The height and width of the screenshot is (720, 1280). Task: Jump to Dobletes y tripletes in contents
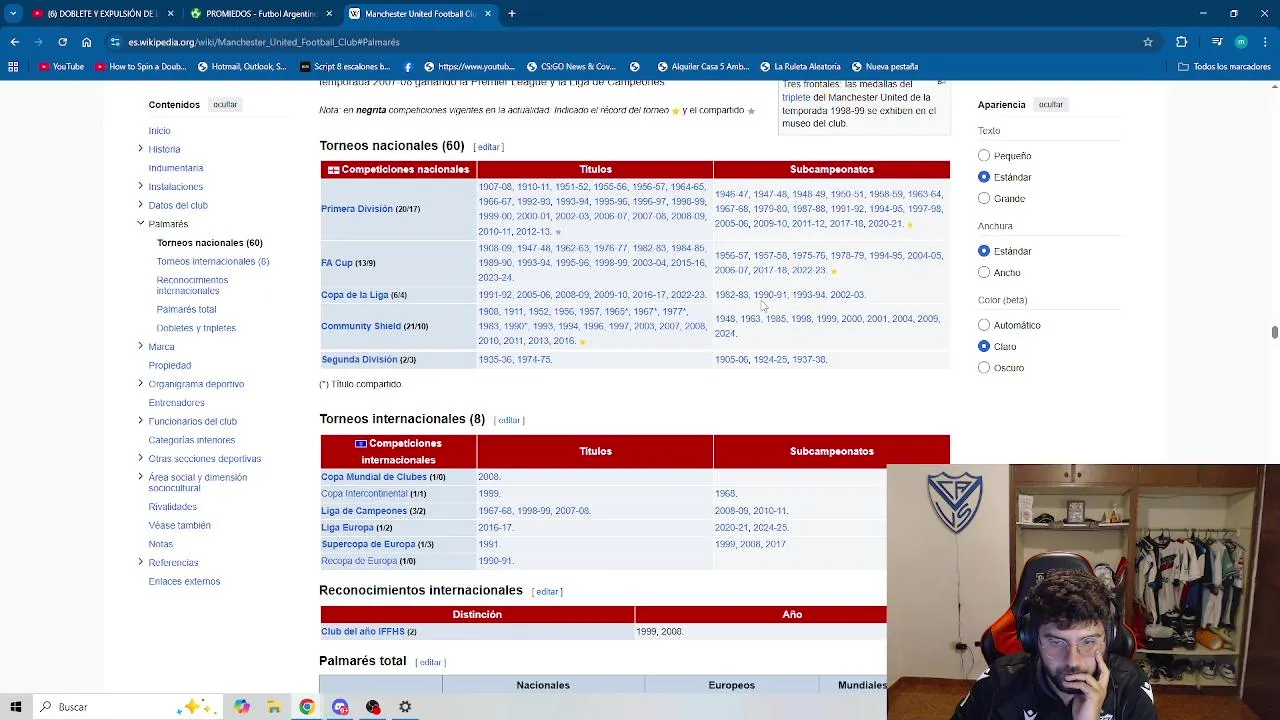(196, 328)
